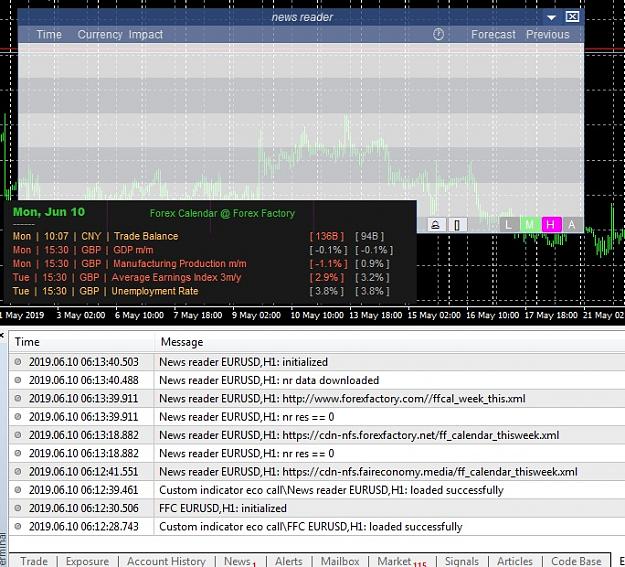Close the terminal panel with the x
Screen dimensions: 625x567
point(2,336)
